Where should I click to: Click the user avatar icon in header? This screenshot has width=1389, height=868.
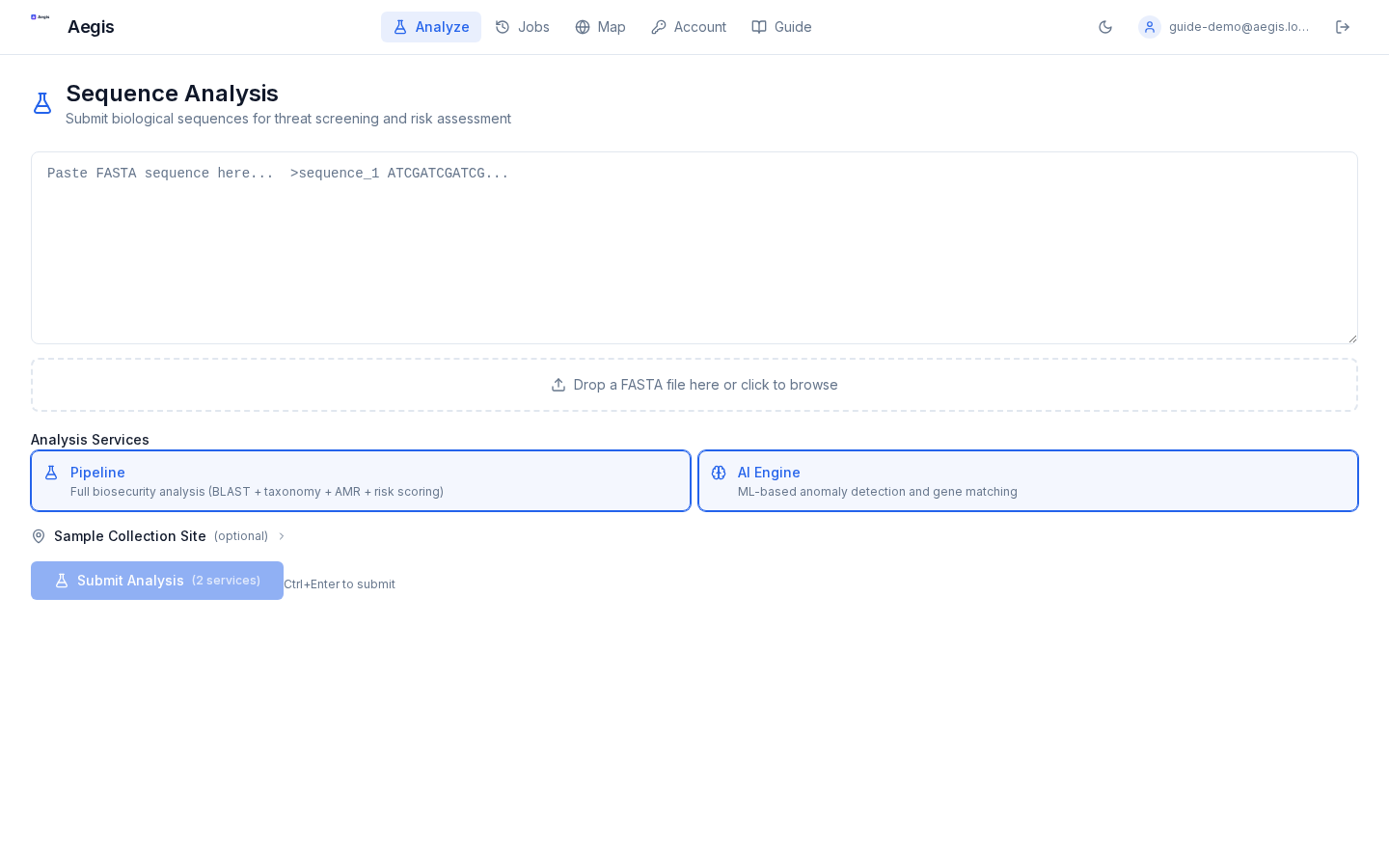pyautogui.click(x=1150, y=27)
